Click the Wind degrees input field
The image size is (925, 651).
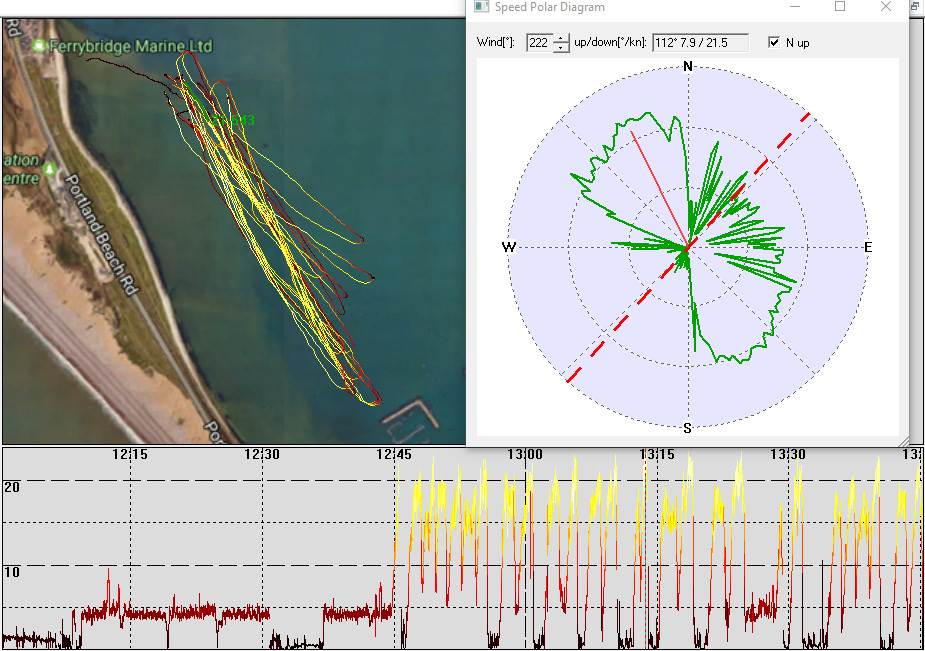[538, 43]
